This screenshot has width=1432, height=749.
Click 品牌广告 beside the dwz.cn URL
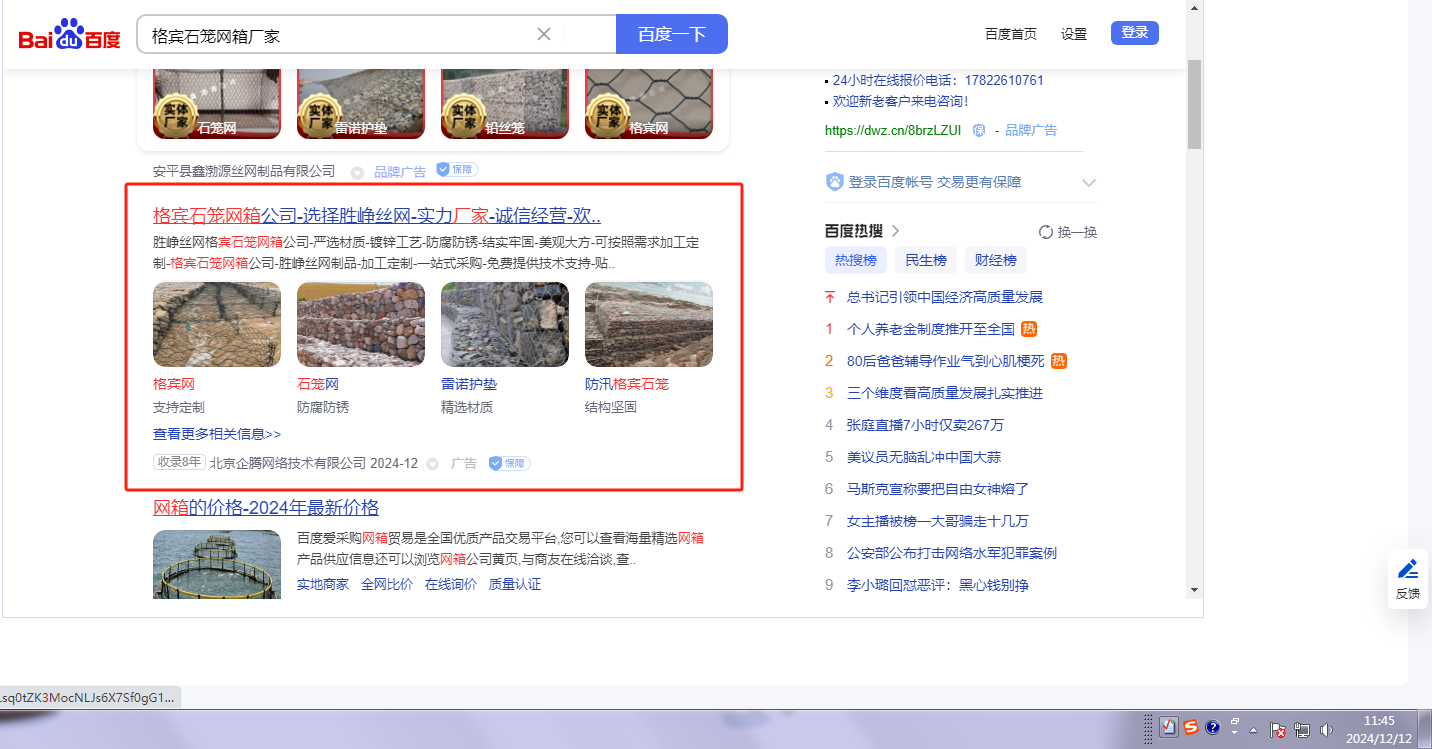pos(1031,130)
